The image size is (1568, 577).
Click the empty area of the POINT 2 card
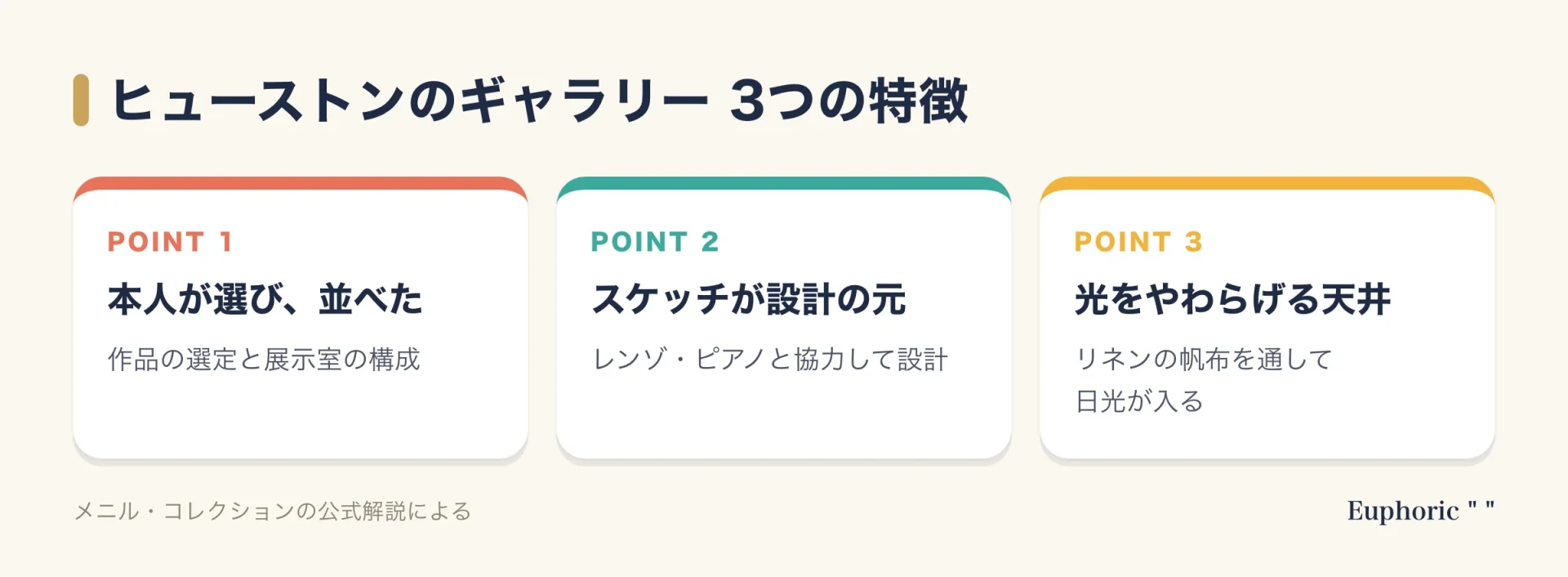pos(784,417)
